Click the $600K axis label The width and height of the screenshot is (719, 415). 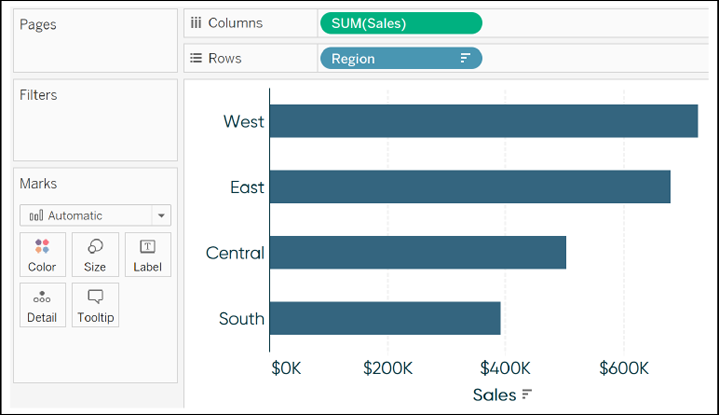click(x=624, y=368)
